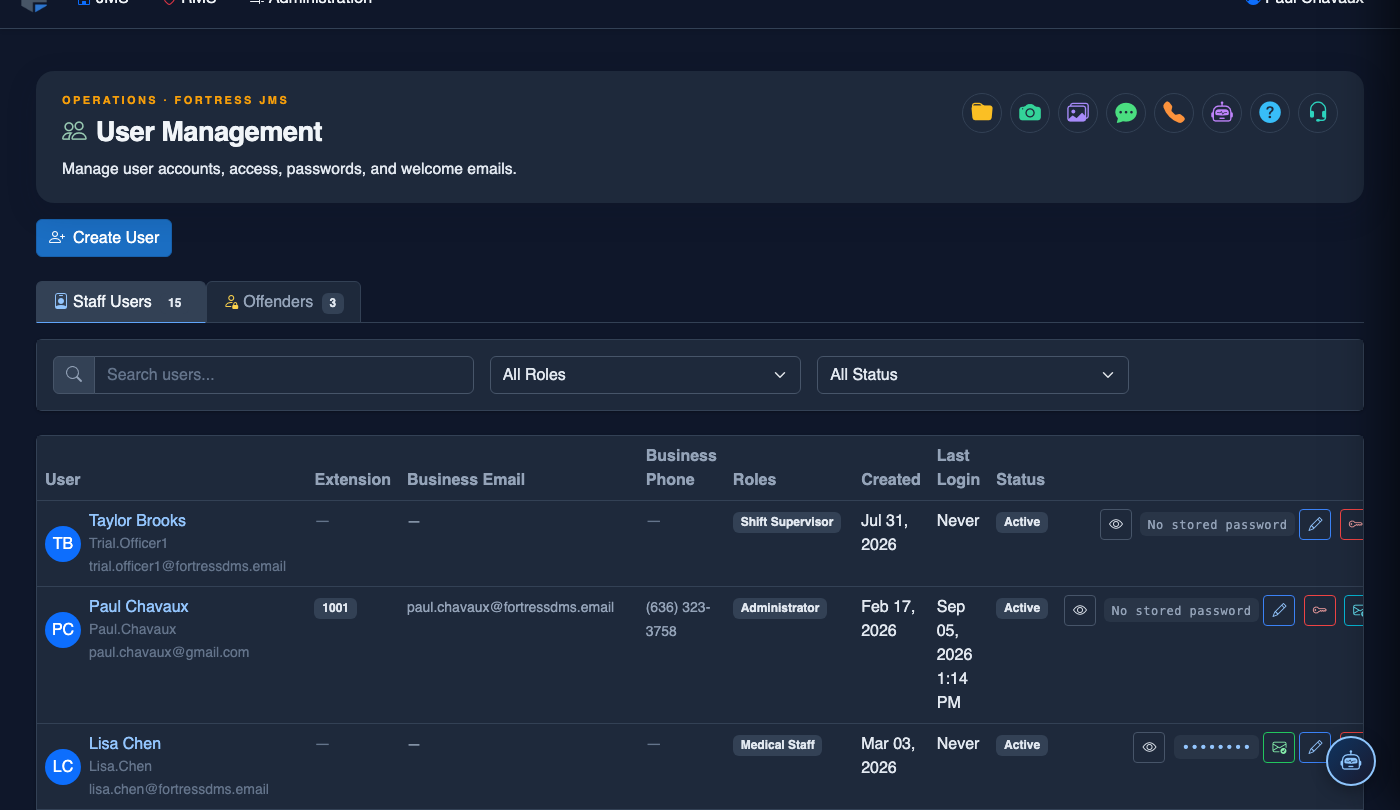
Task: Edit Taylor Brooks with the pencil icon
Action: click(x=1315, y=524)
